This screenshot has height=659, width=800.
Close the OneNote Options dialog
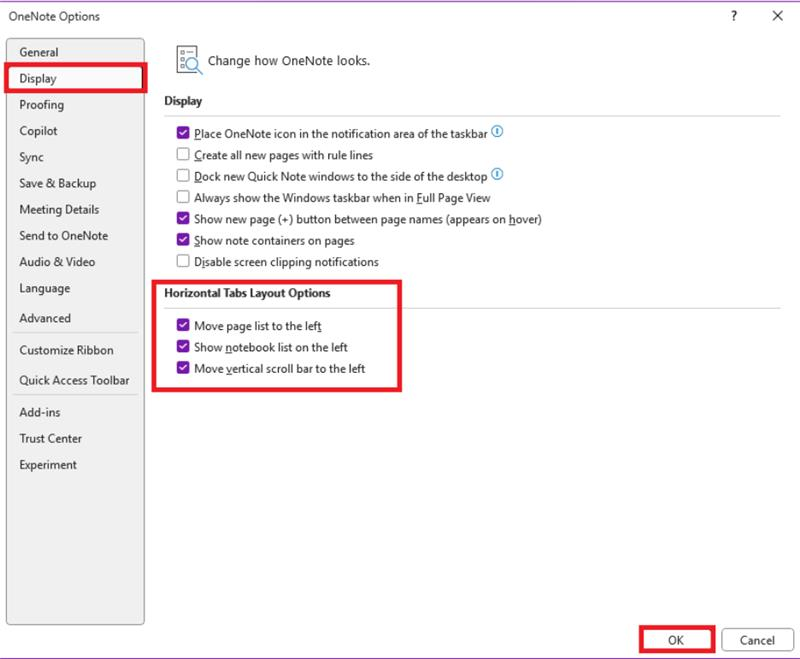(777, 16)
